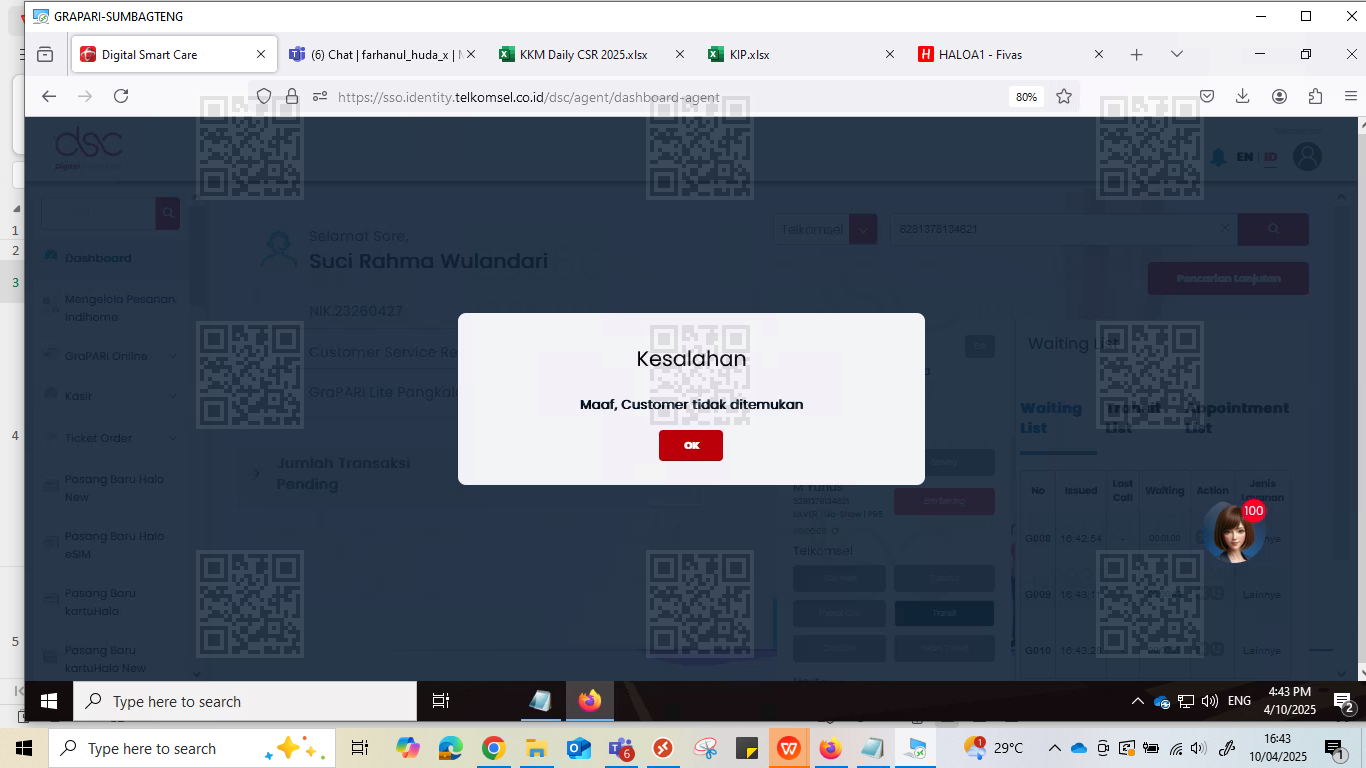
Task: Open the user profile avatar in DSC header
Action: coord(1307,156)
